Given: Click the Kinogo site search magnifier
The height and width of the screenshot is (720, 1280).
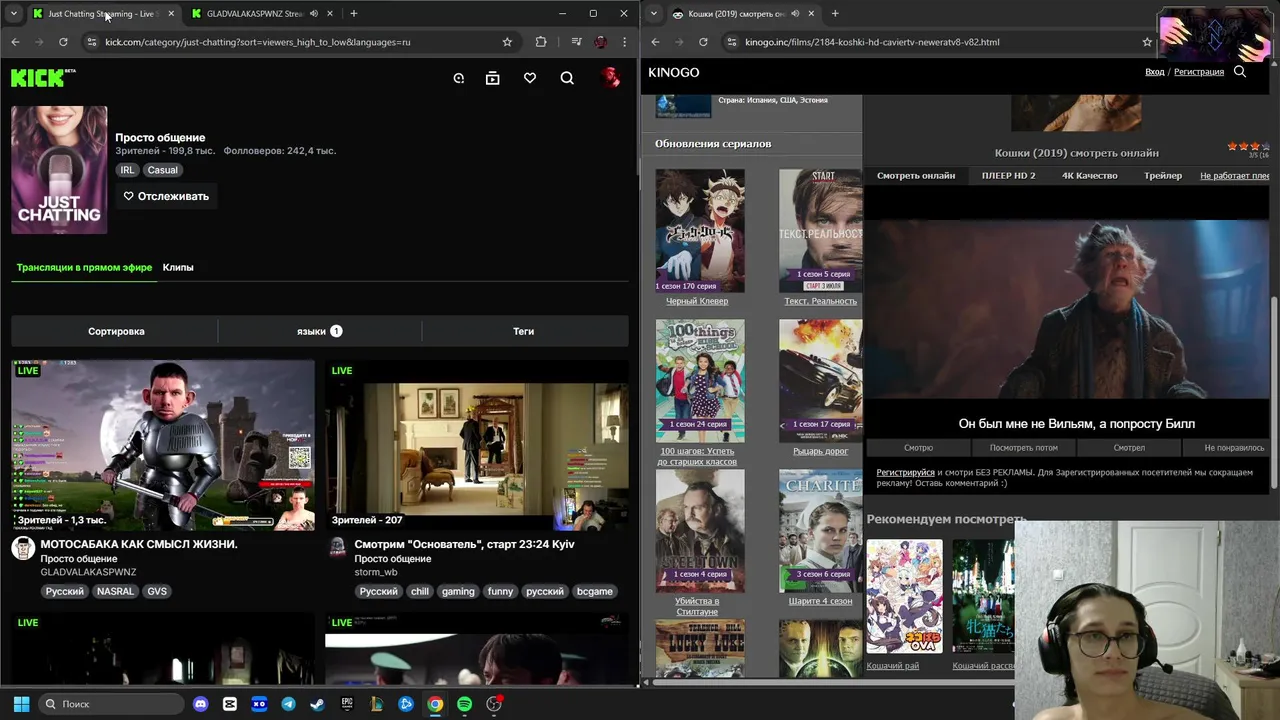Looking at the screenshot, I should point(1240,72).
